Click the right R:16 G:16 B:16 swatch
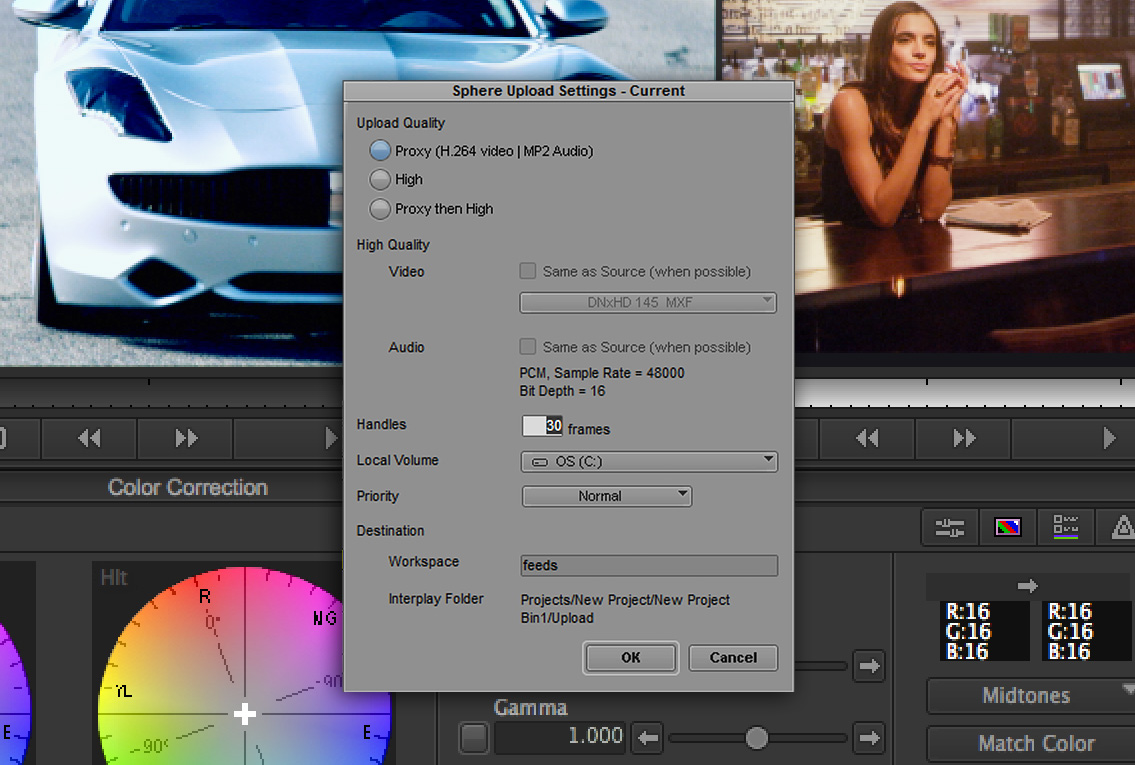The image size is (1135, 765). coord(1086,631)
